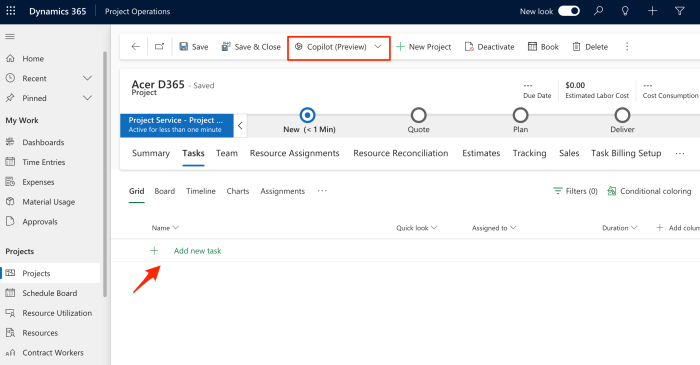Viewport: 700px width, 365px height.
Task: Select the New stage circle
Action: (x=307, y=115)
